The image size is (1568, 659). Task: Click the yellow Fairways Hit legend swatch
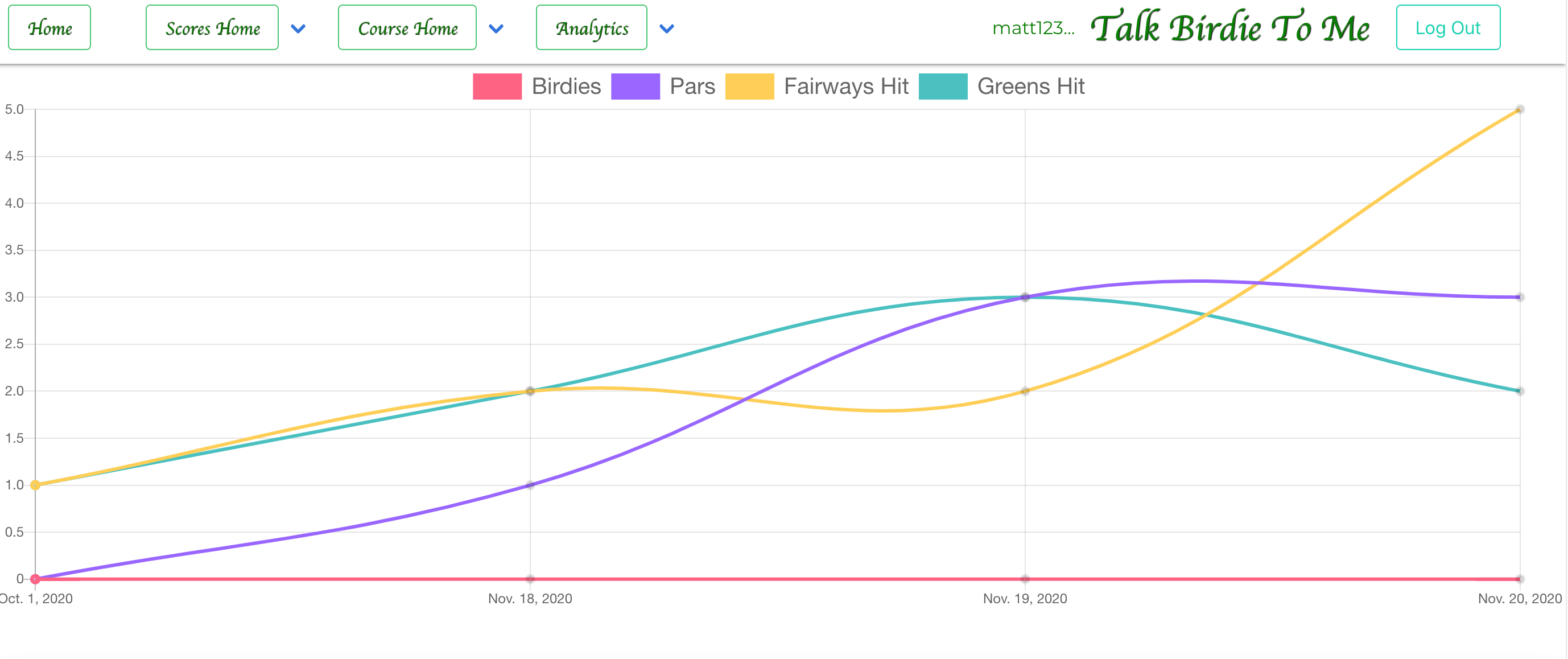750,87
